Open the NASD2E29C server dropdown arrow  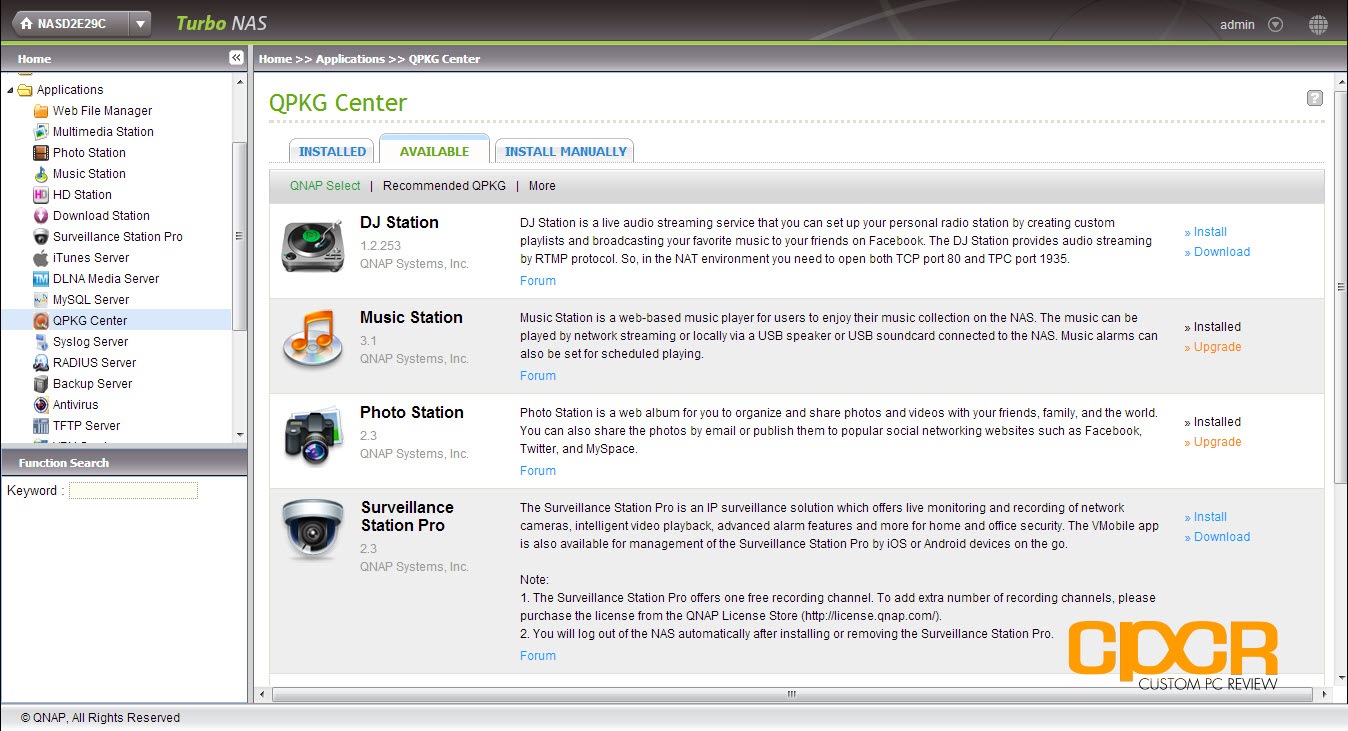(141, 24)
